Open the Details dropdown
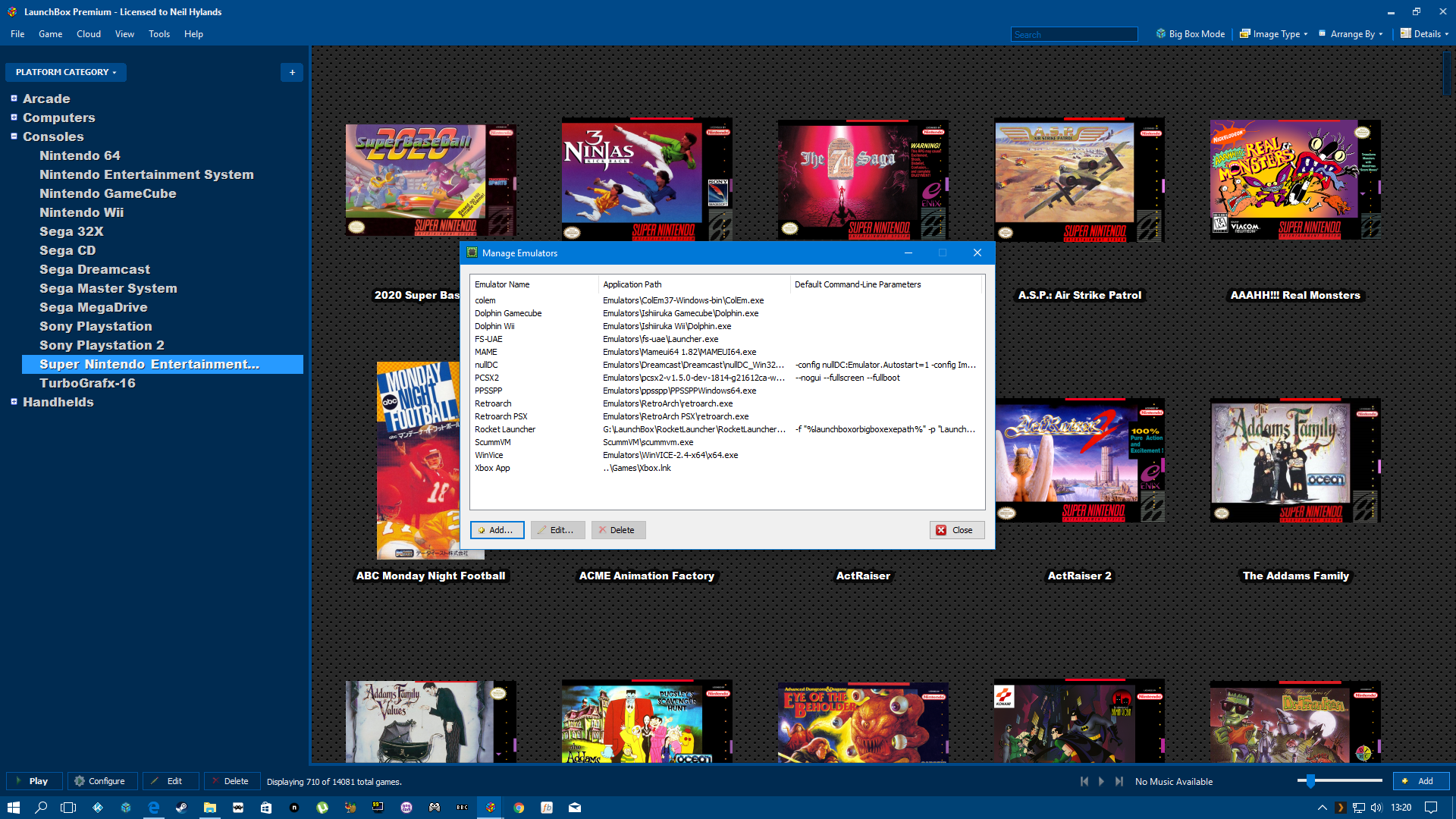This screenshot has height=819, width=1456. tap(1424, 34)
